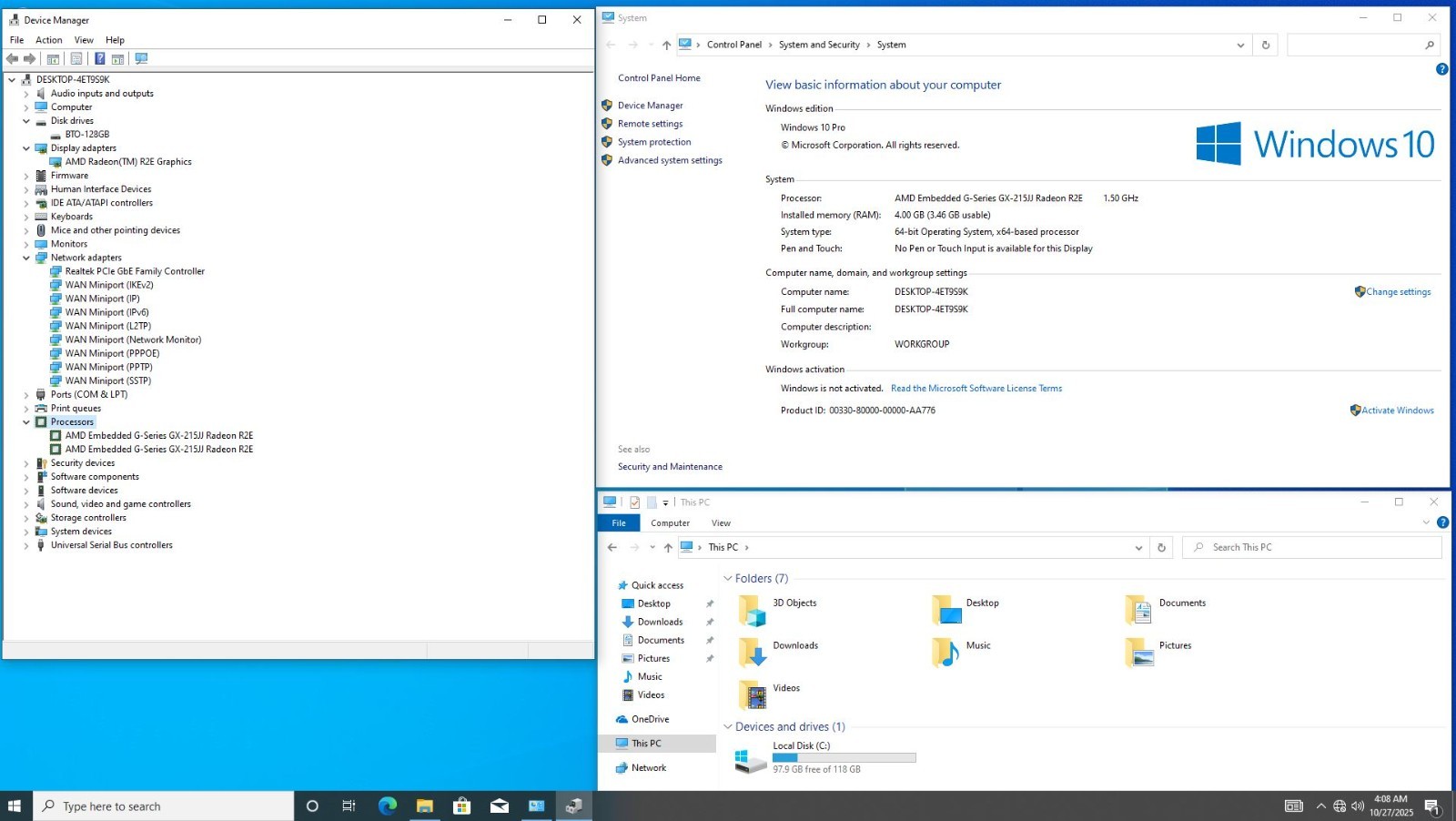The height and width of the screenshot is (821, 1456).
Task: Open address bar dropdown in This PC window
Action: pos(1138,547)
